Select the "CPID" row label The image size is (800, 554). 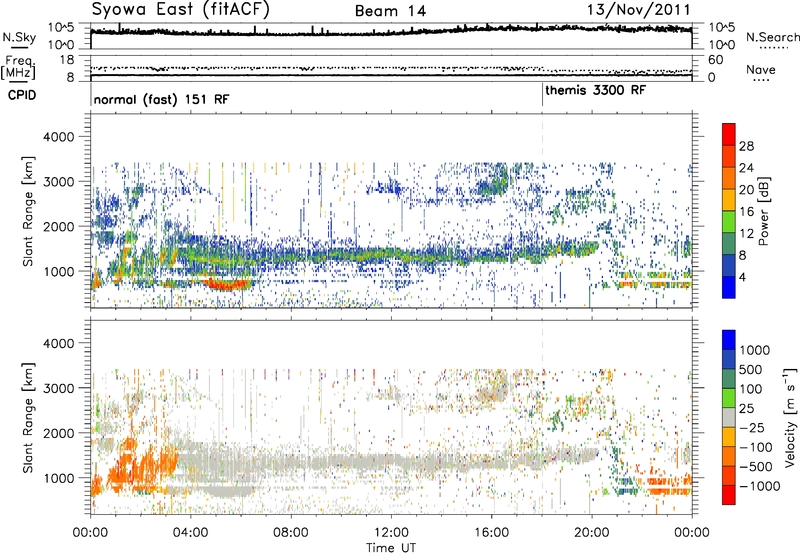pos(21,95)
